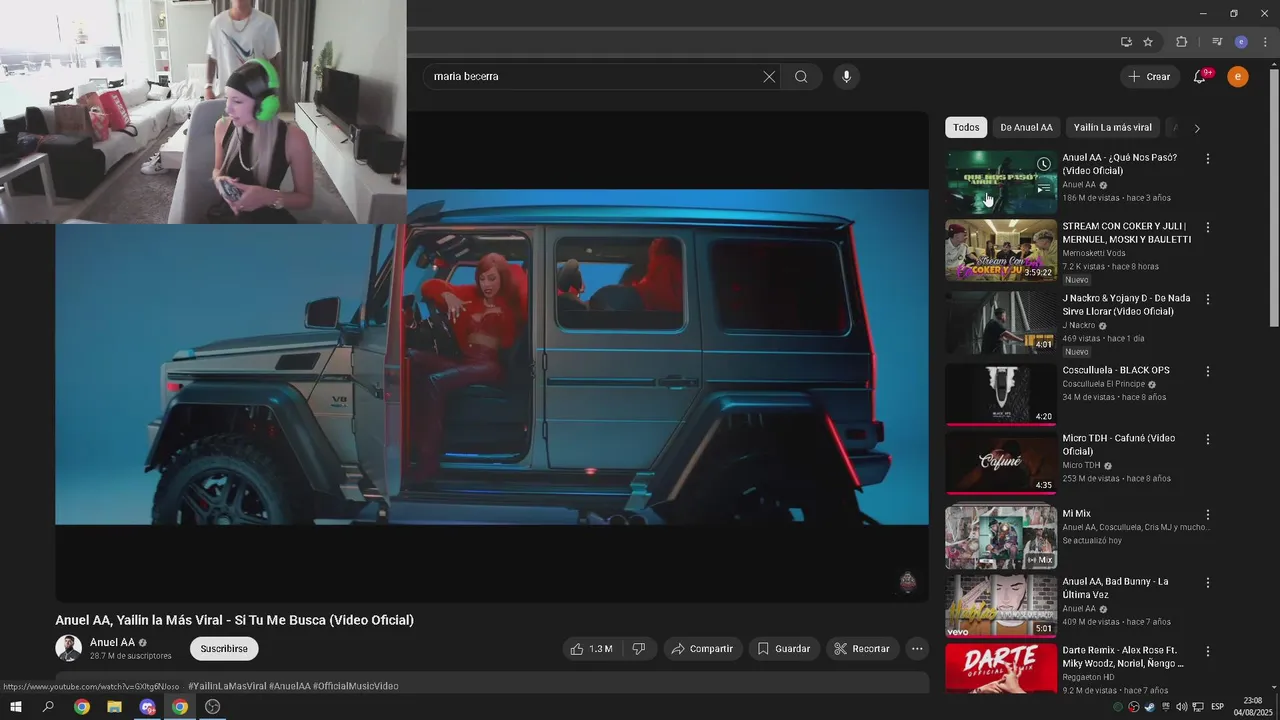
Task: Click the Crear button
Action: (x=1150, y=77)
